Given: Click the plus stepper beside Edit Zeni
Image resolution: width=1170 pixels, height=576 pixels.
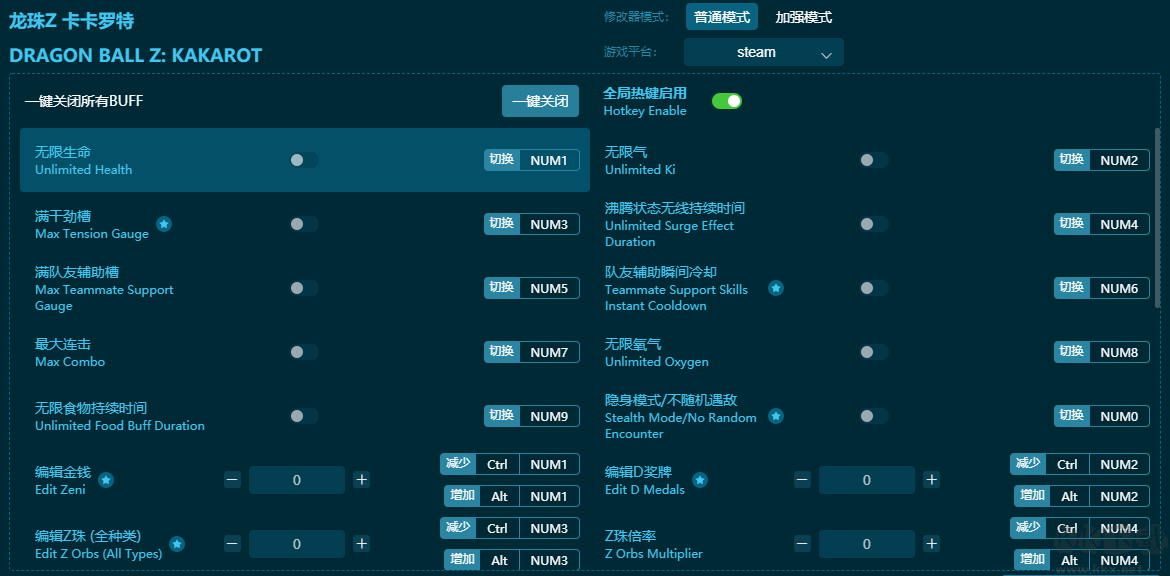Looking at the screenshot, I should (x=361, y=480).
